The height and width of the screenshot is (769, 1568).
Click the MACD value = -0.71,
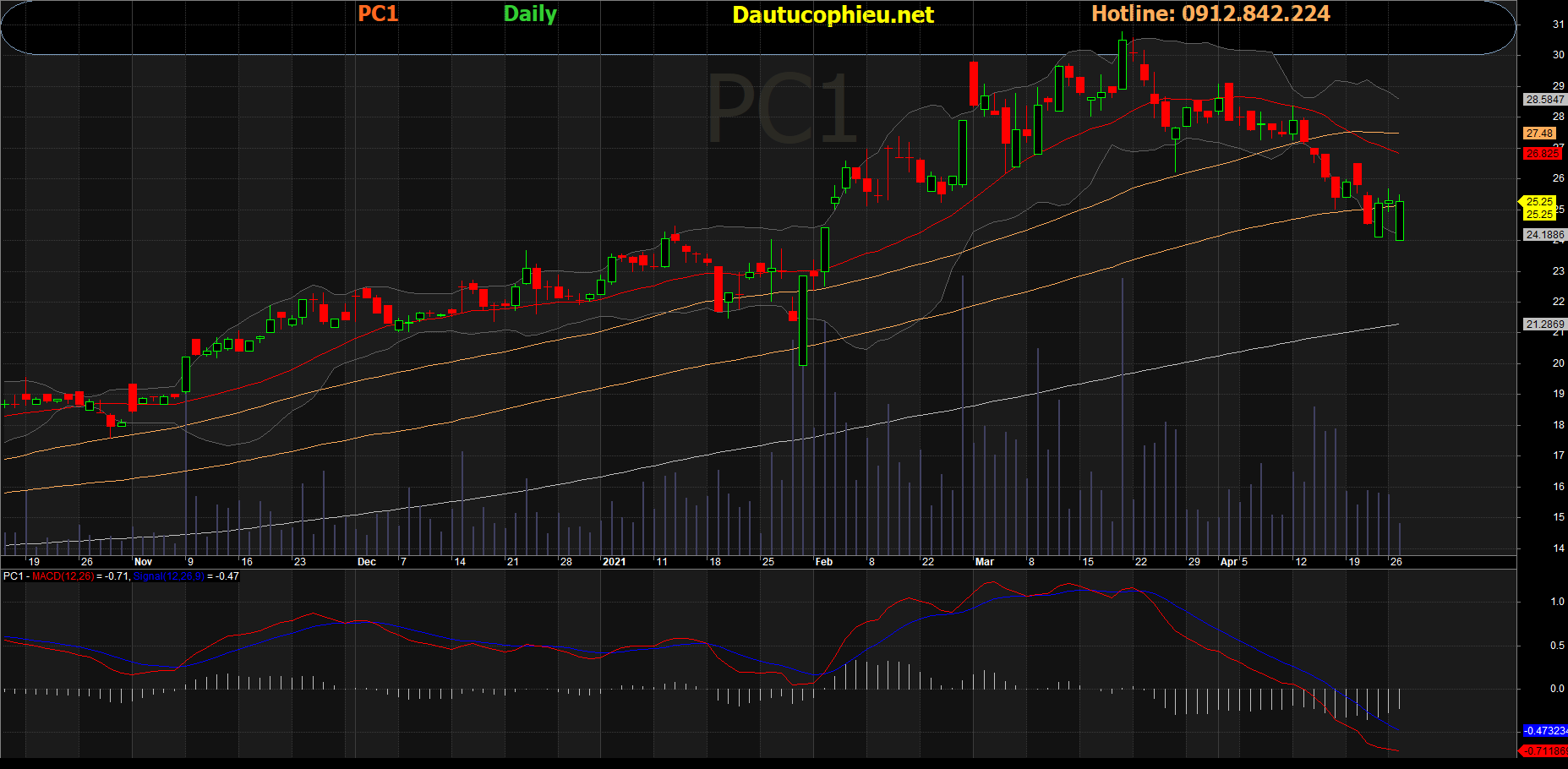[x=113, y=576]
